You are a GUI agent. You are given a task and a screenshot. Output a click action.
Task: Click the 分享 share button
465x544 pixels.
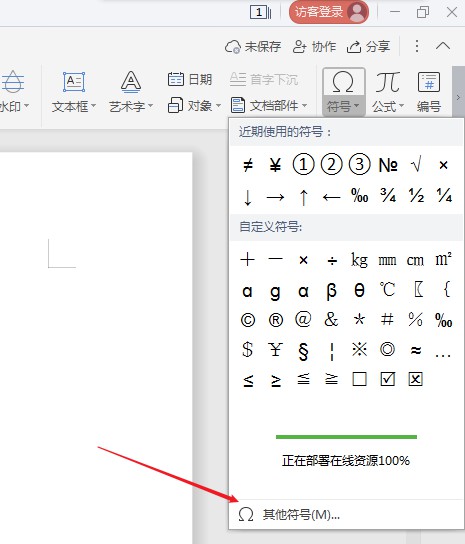click(369, 46)
